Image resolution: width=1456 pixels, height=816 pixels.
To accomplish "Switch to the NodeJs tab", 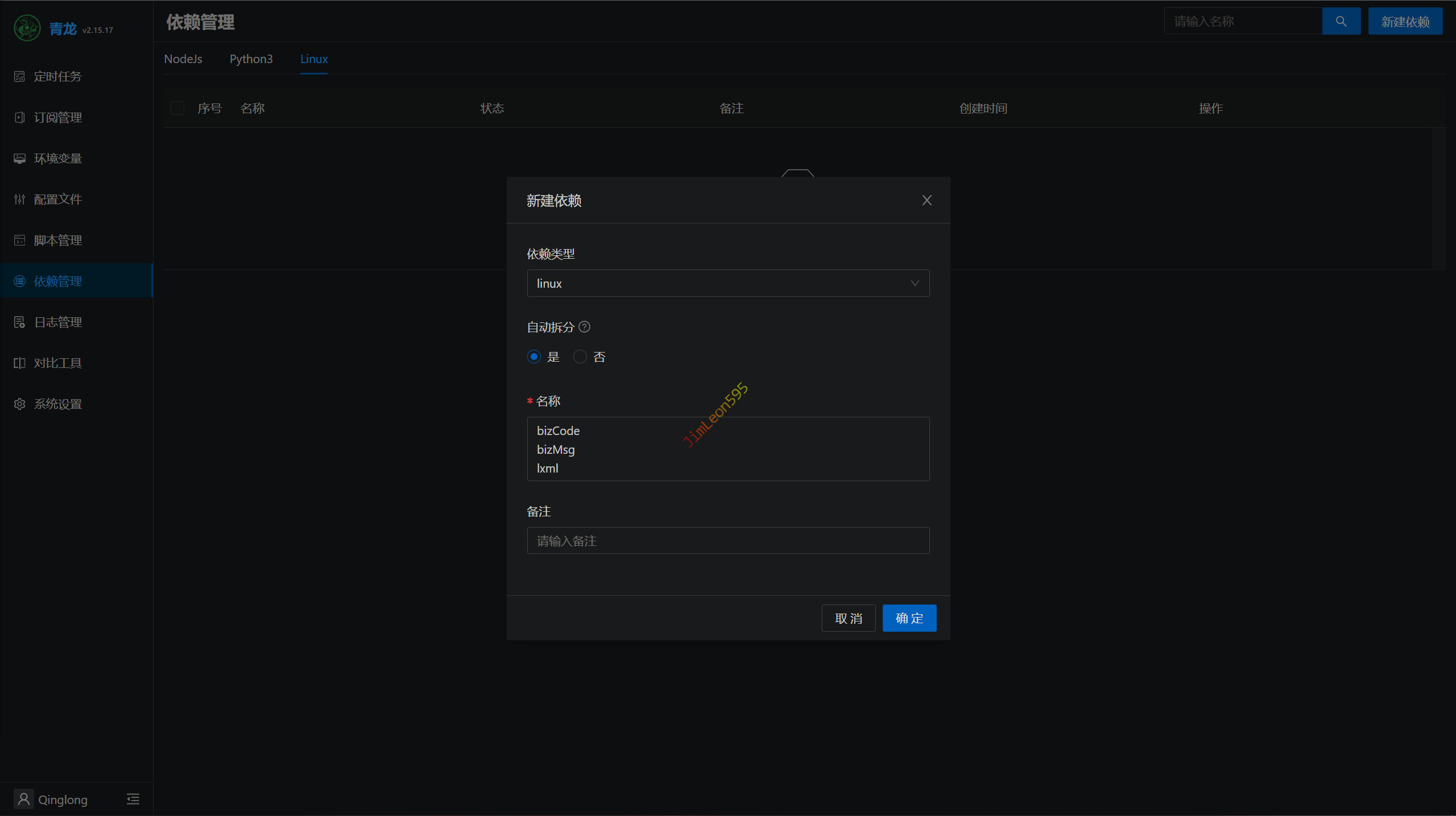I will tap(183, 59).
